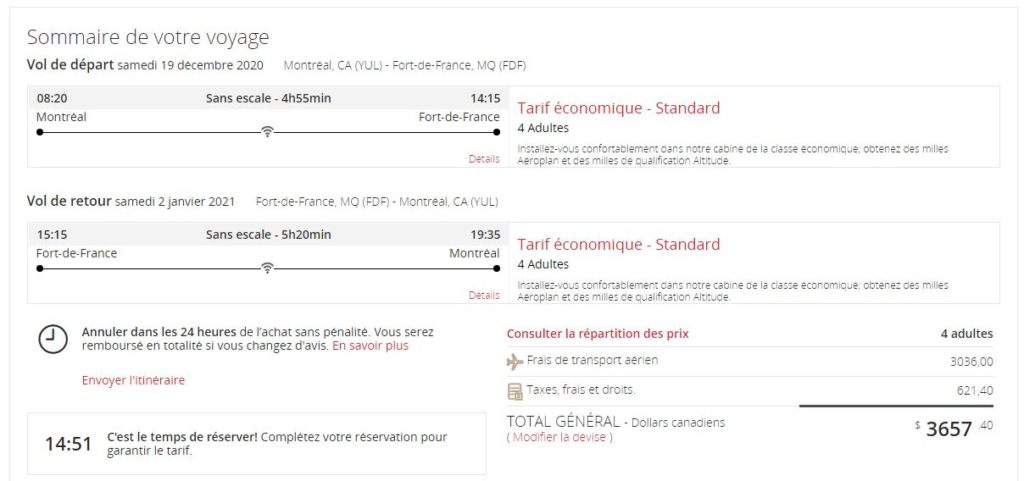This screenshot has height=481, width=1024.
Task: Click the departure flight 08:20 time bar
Action: click(x=268, y=98)
